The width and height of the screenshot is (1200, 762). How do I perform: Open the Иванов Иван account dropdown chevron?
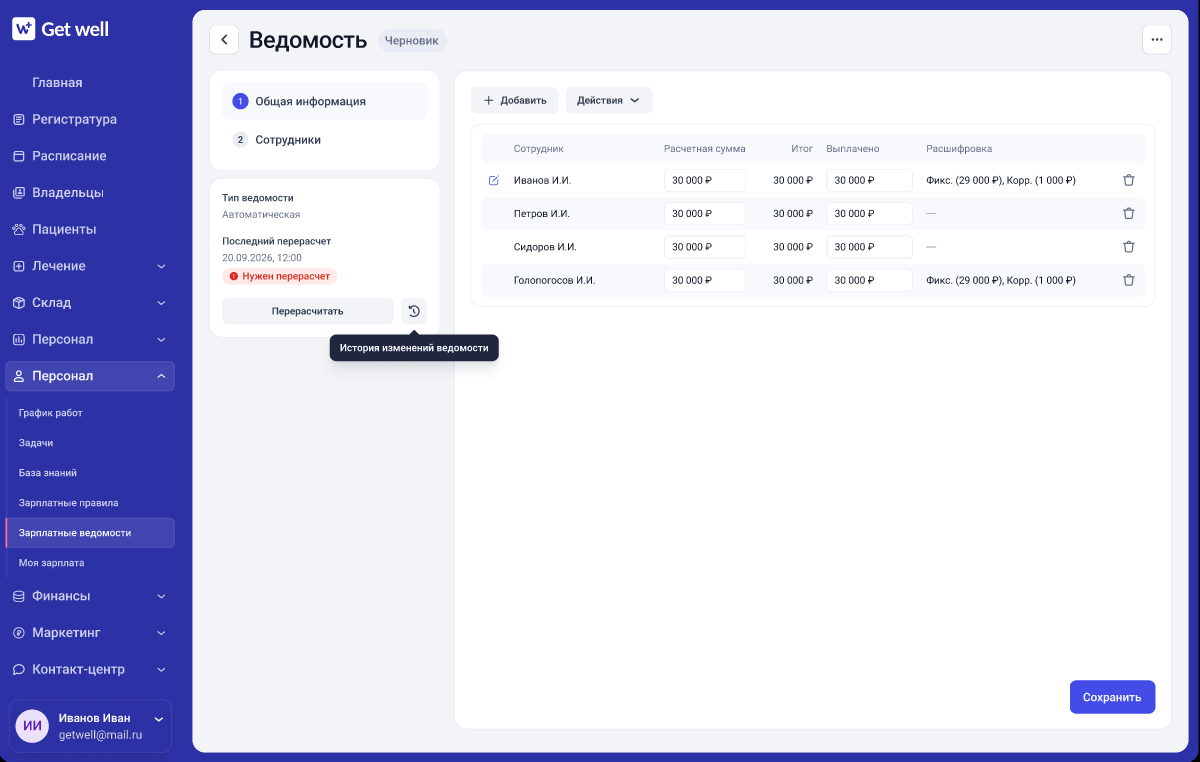point(159,719)
